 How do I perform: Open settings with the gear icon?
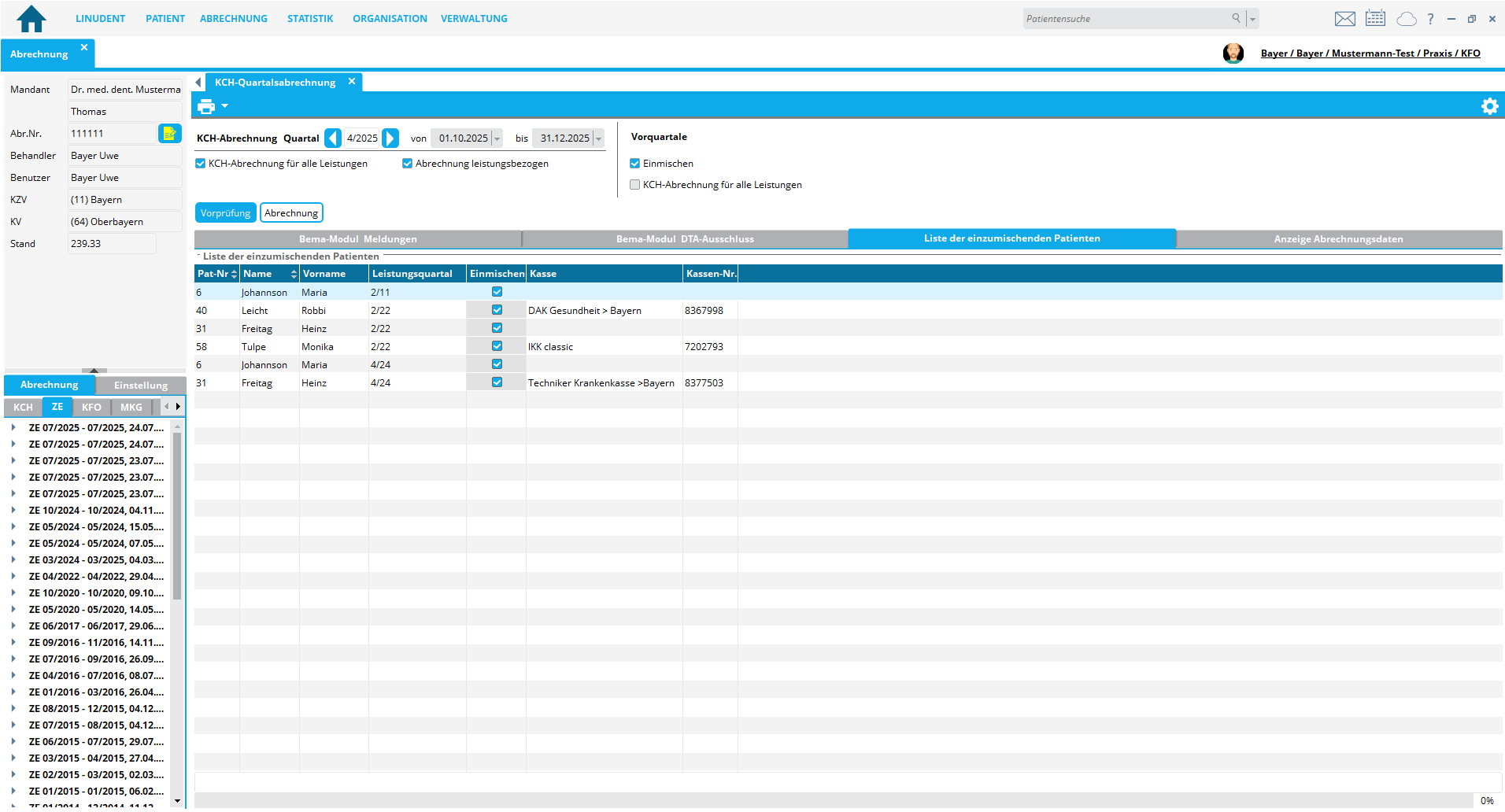point(1489,106)
